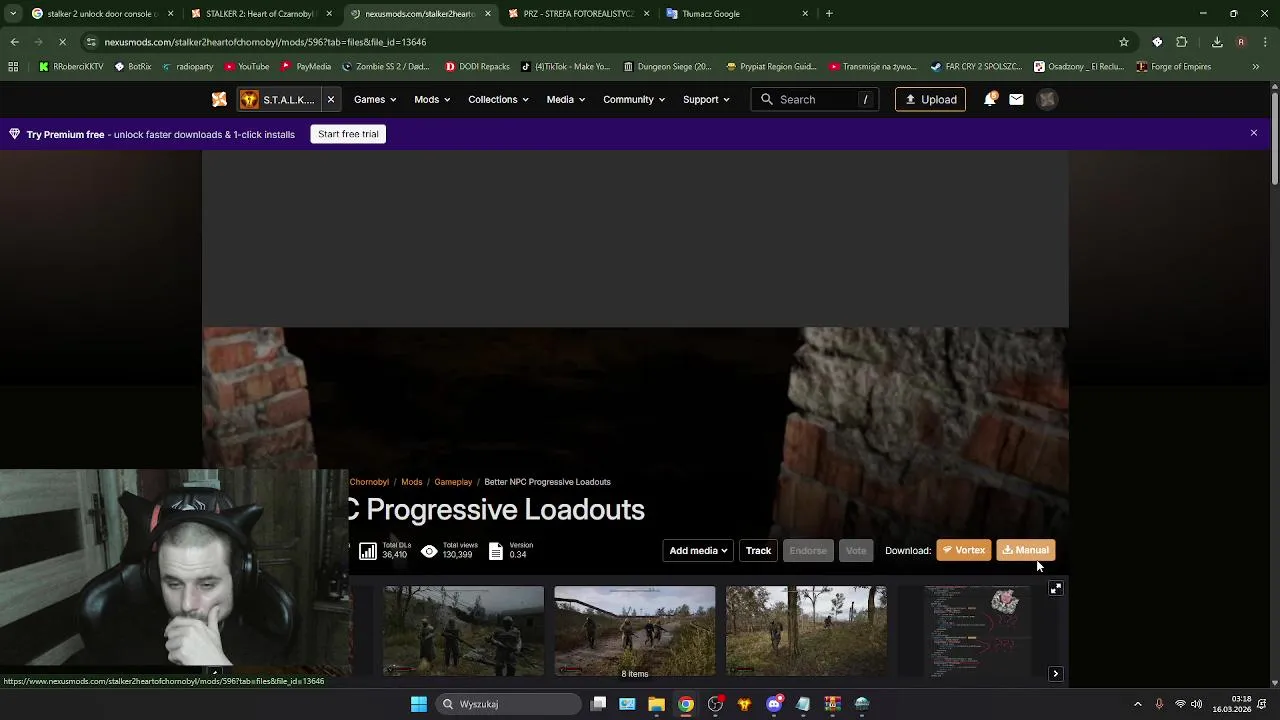The image size is (1280, 720).
Task: Open Chrome downloads icon
Action: (1217, 42)
